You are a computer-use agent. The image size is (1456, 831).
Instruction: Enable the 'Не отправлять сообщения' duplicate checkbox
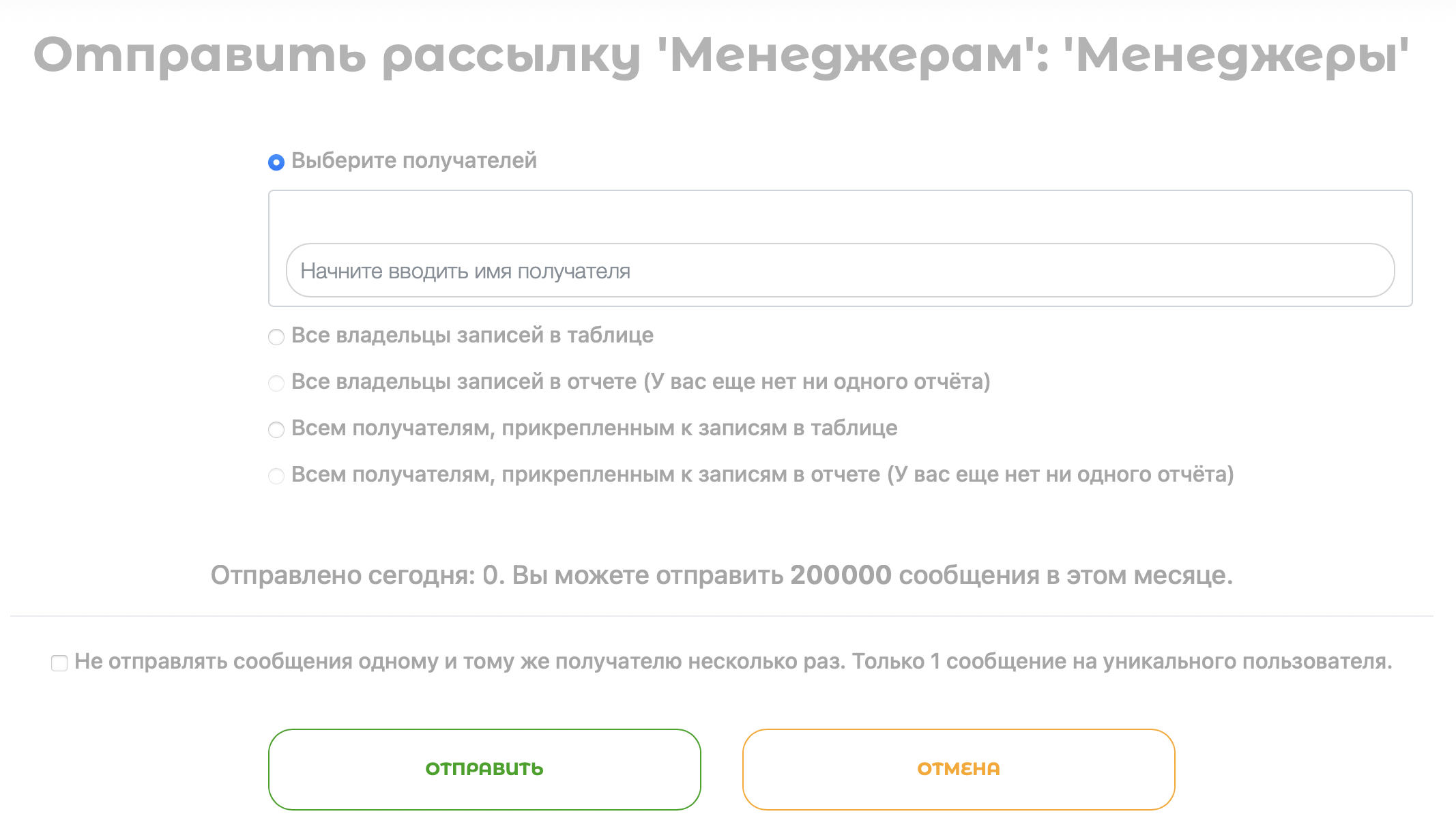pos(59,663)
